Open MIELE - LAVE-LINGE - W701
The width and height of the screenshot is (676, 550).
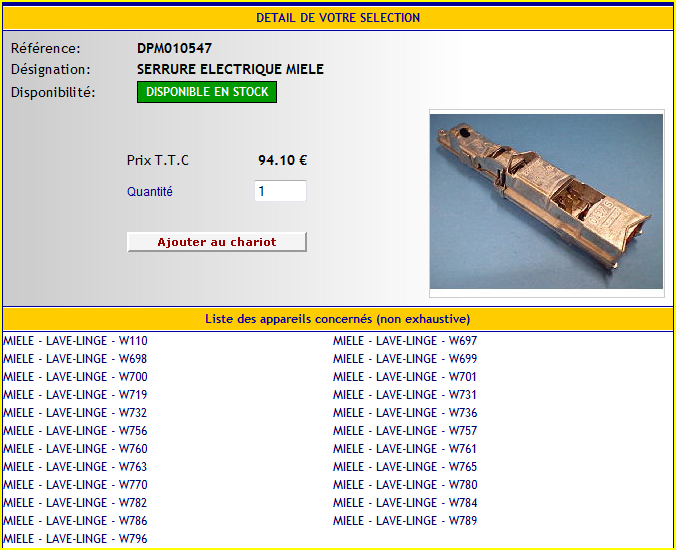pyautogui.click(x=404, y=377)
